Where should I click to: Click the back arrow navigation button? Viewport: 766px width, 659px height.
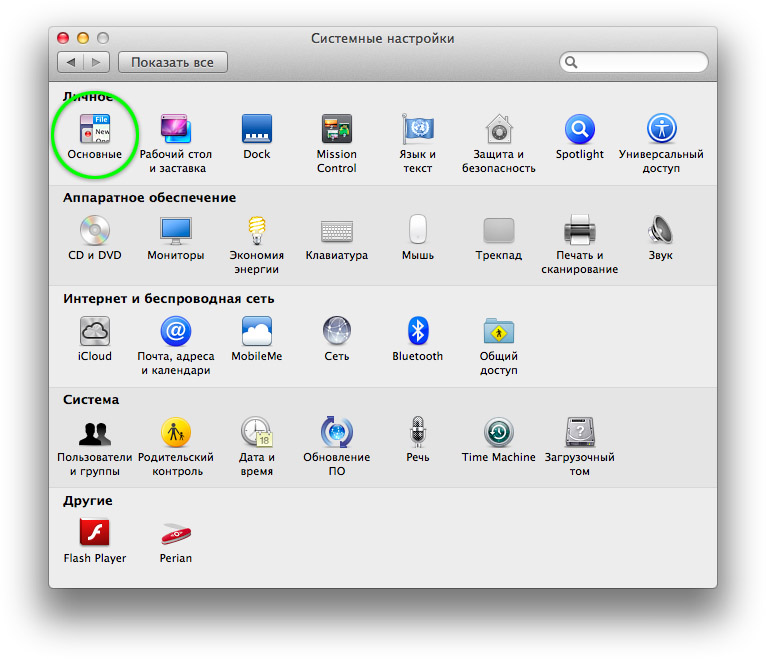tap(71, 62)
